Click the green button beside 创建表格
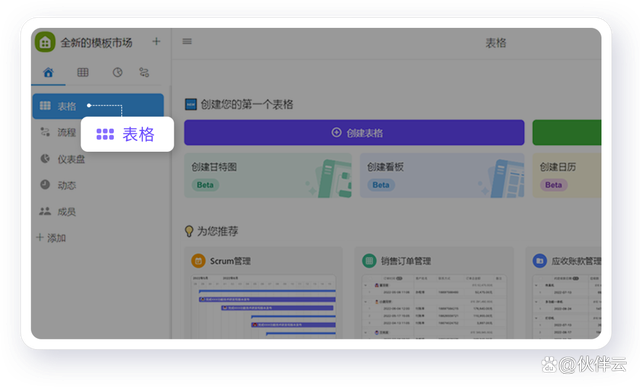This screenshot has width=640, height=387. coord(567,133)
